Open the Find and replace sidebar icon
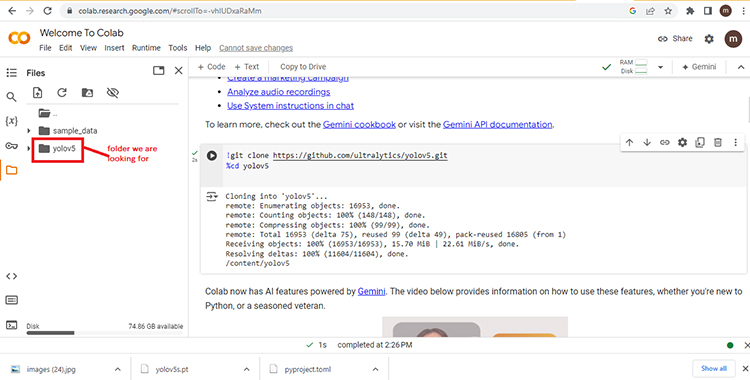Image resolution: width=750 pixels, height=380 pixels. 11,97
